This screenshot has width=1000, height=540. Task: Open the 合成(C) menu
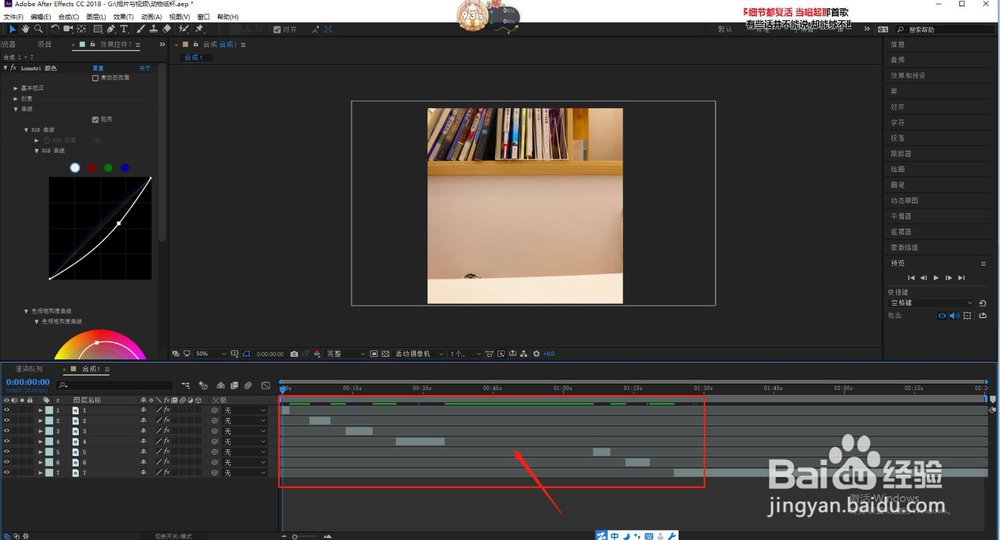[68, 17]
